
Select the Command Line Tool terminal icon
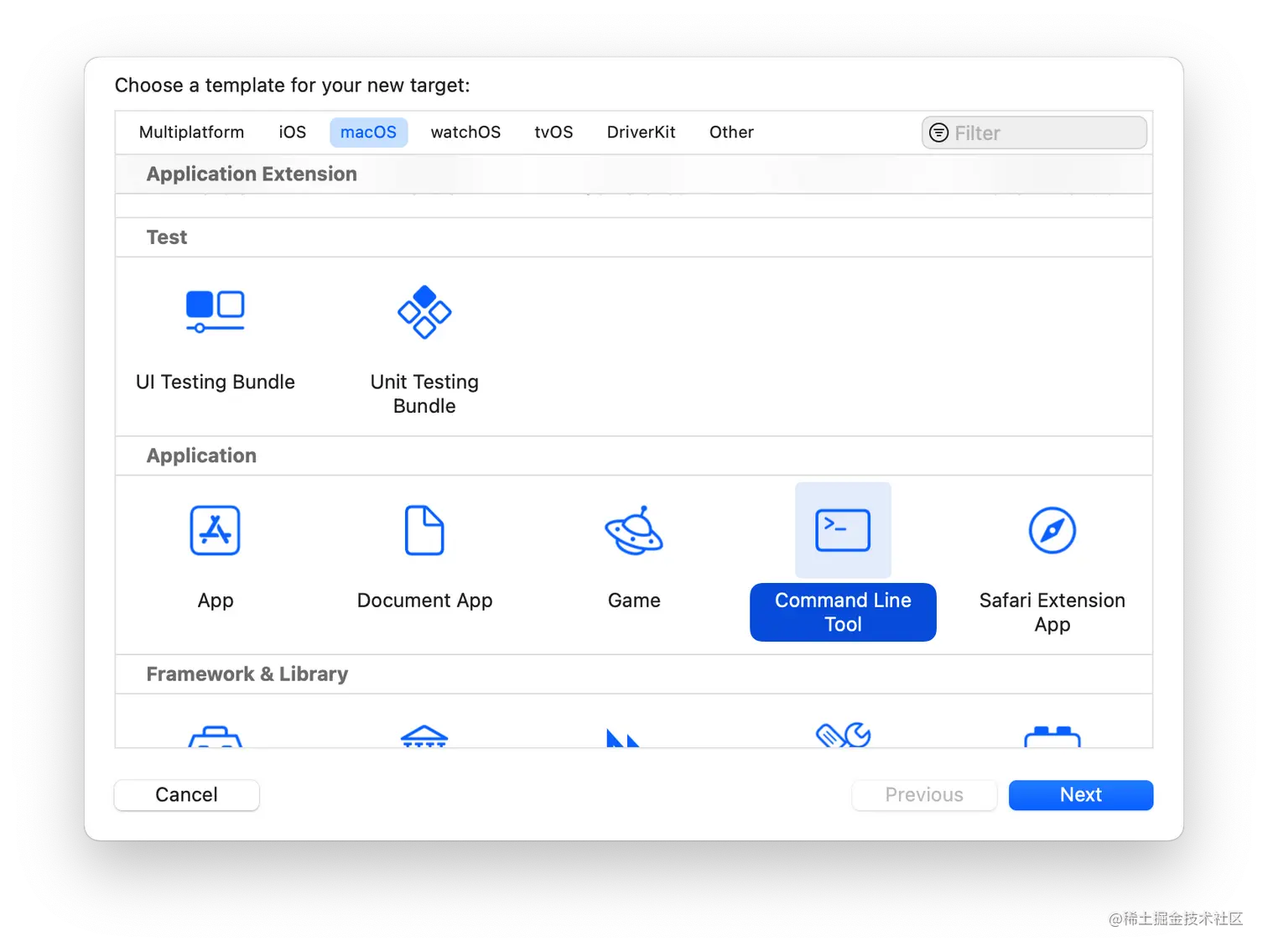843,530
